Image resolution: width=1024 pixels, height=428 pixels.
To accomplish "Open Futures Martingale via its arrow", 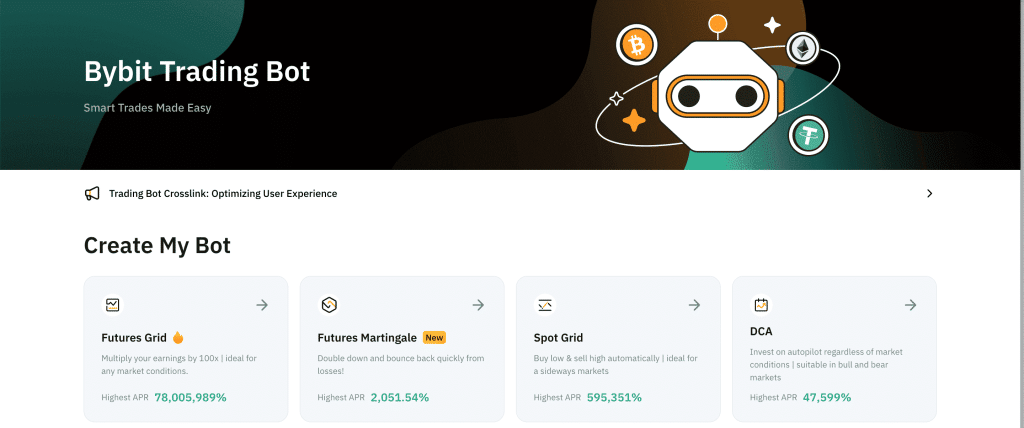I will [x=478, y=305].
